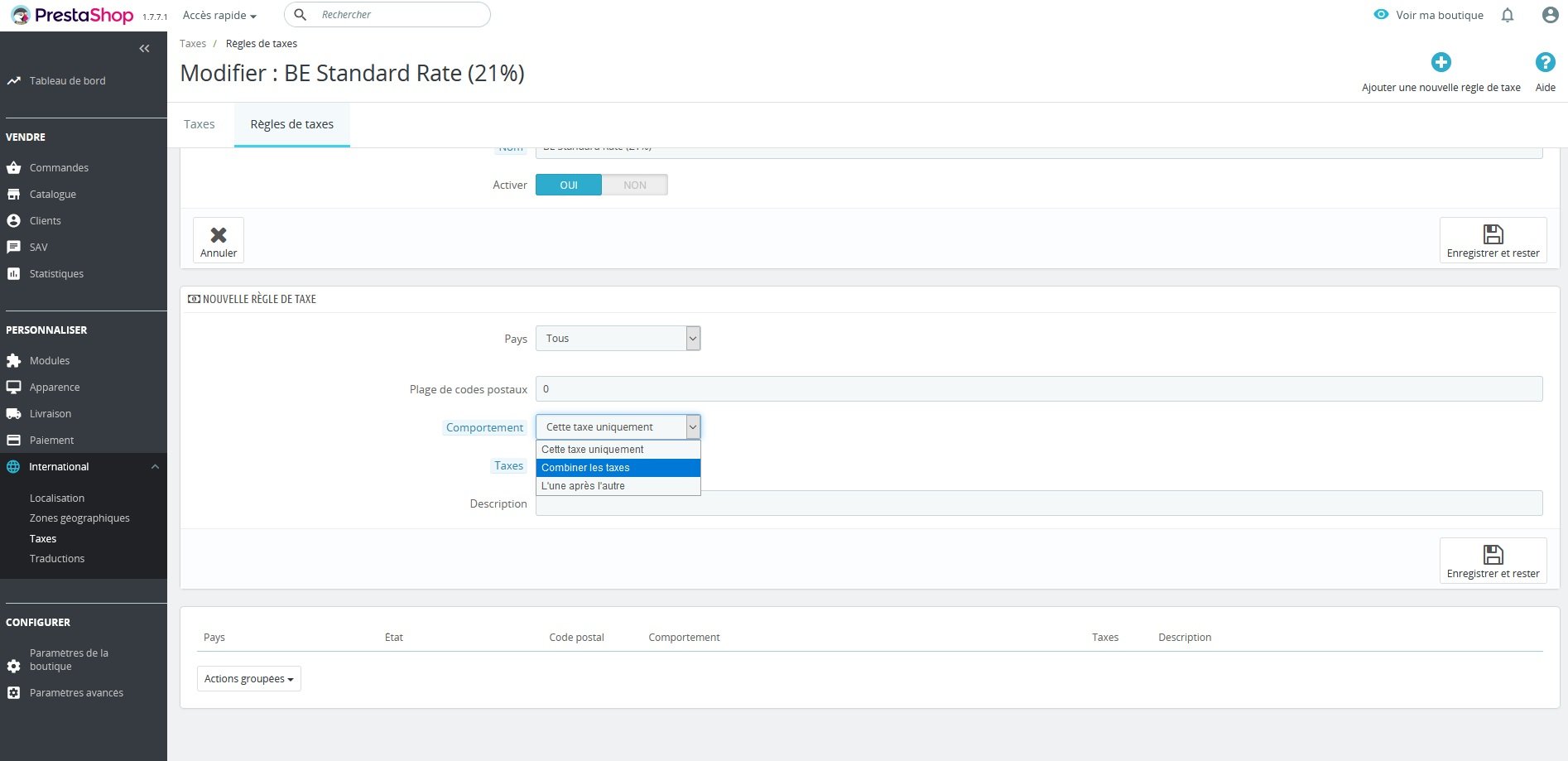
Task: Select option L'une après l'autre
Action: [618, 485]
